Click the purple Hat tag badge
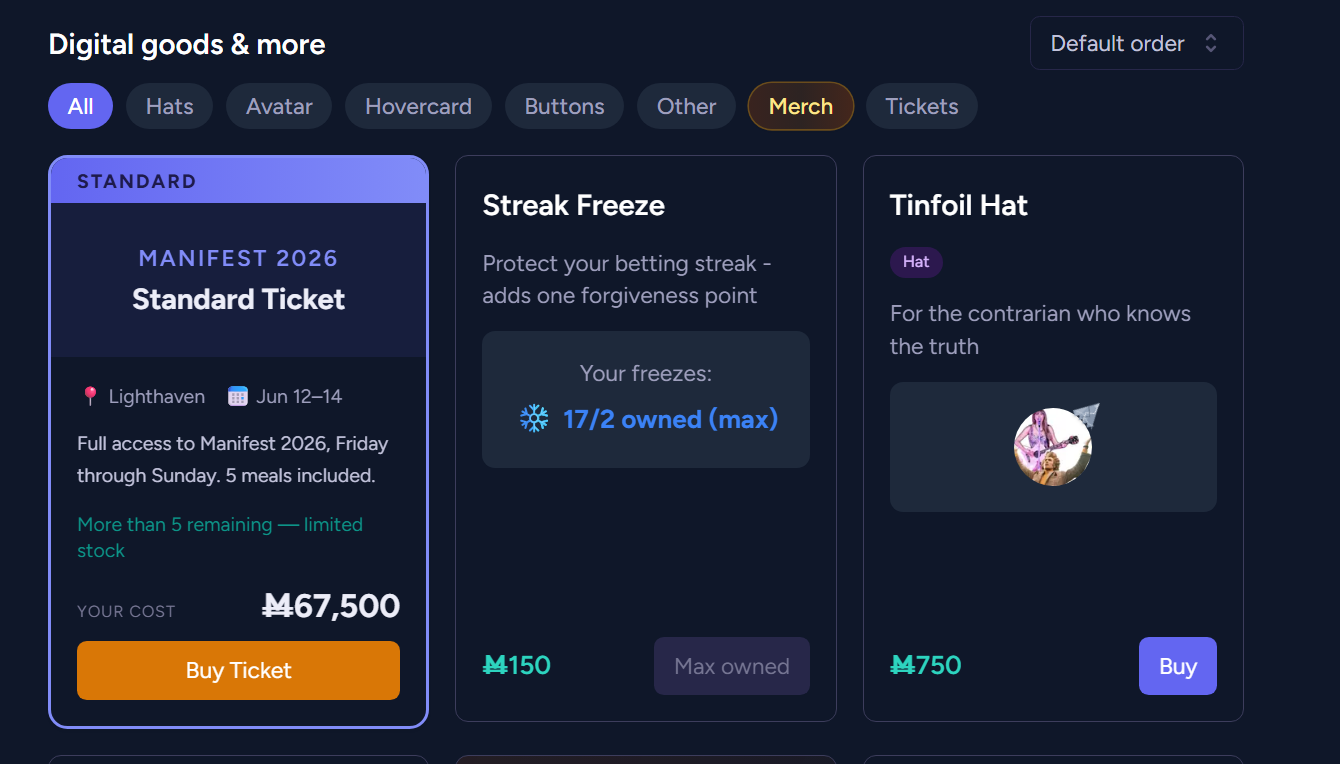This screenshot has height=764, width=1340. 916,262
